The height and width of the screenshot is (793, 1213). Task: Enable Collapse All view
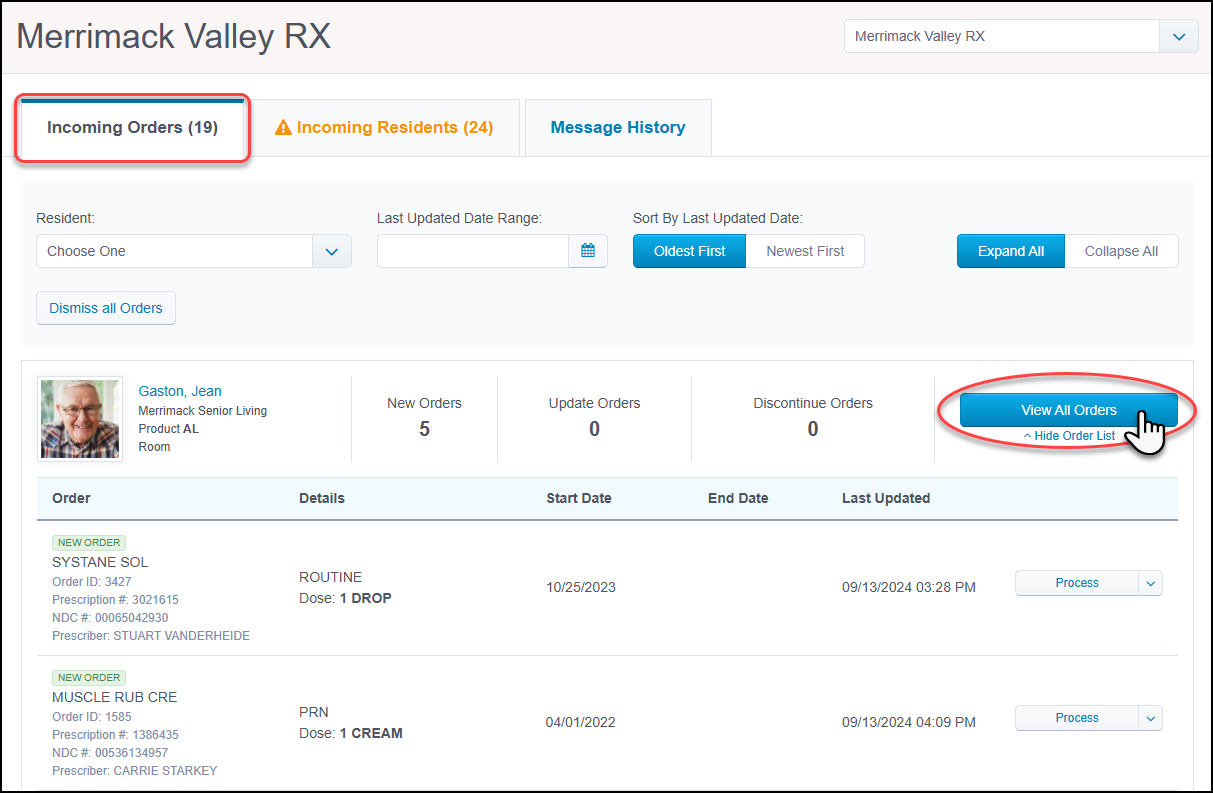tap(1121, 251)
